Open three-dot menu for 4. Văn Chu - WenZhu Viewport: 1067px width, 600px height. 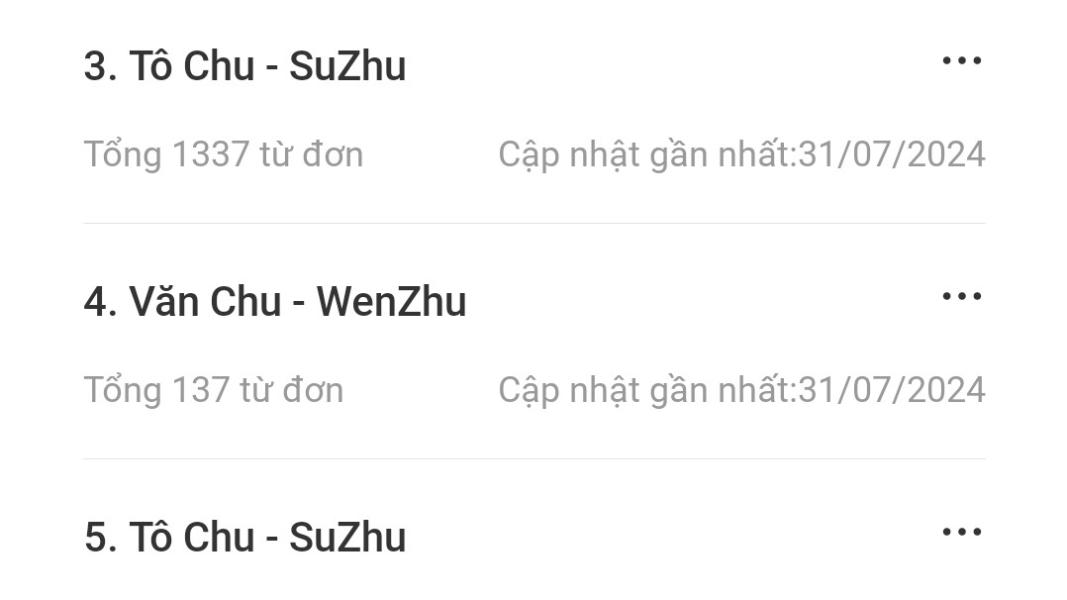[962, 296]
